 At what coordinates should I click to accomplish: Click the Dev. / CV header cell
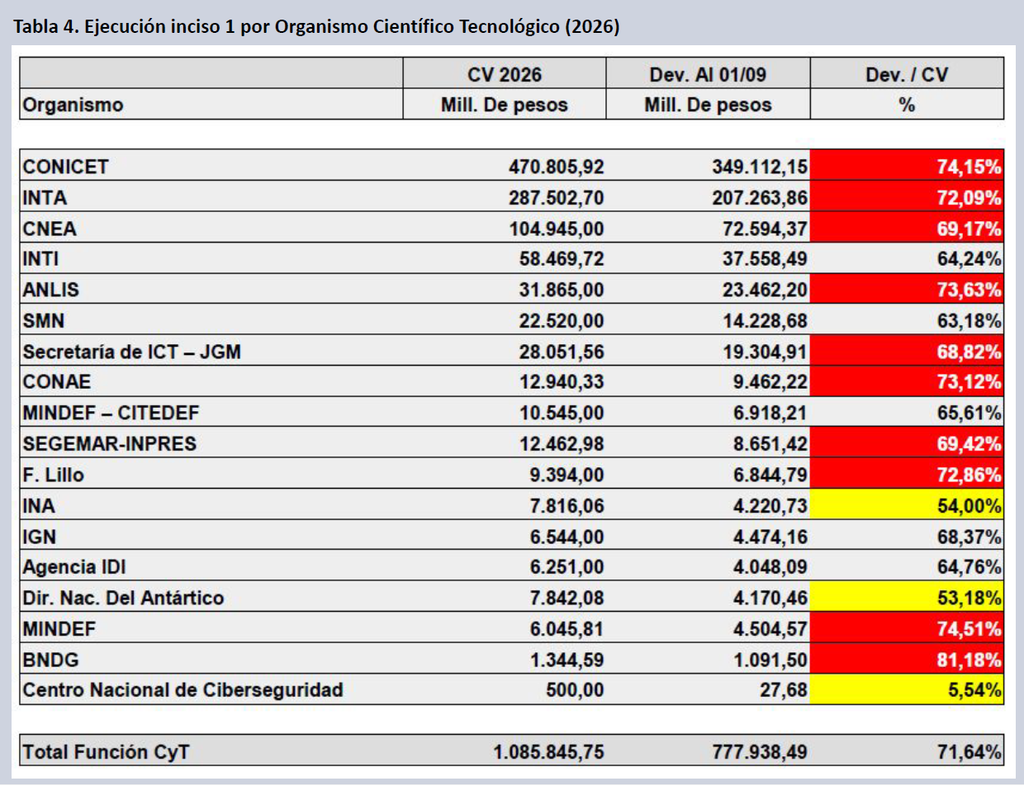pos(907,74)
